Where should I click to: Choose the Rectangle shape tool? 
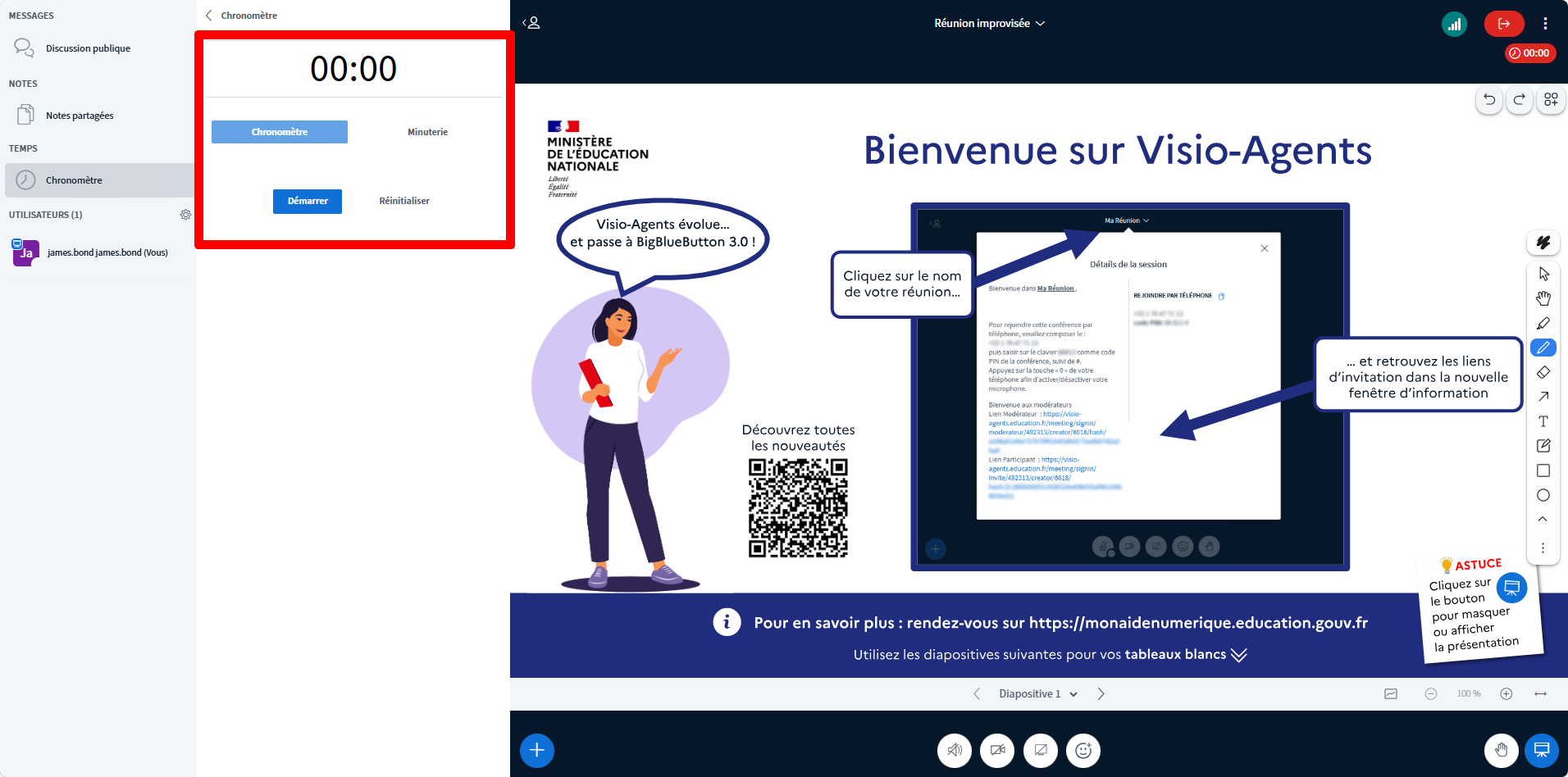tap(1543, 470)
